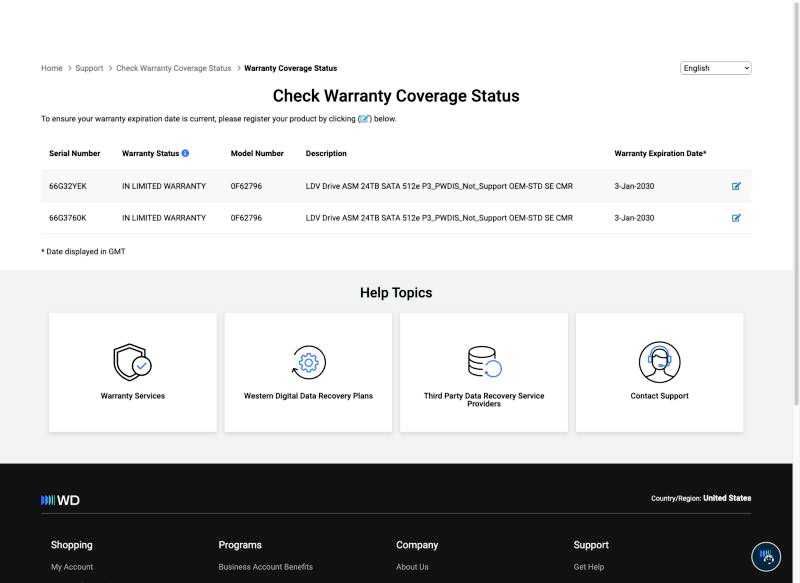The width and height of the screenshot is (800, 583).
Task: Click the Contact Support headset icon
Action: click(x=659, y=362)
